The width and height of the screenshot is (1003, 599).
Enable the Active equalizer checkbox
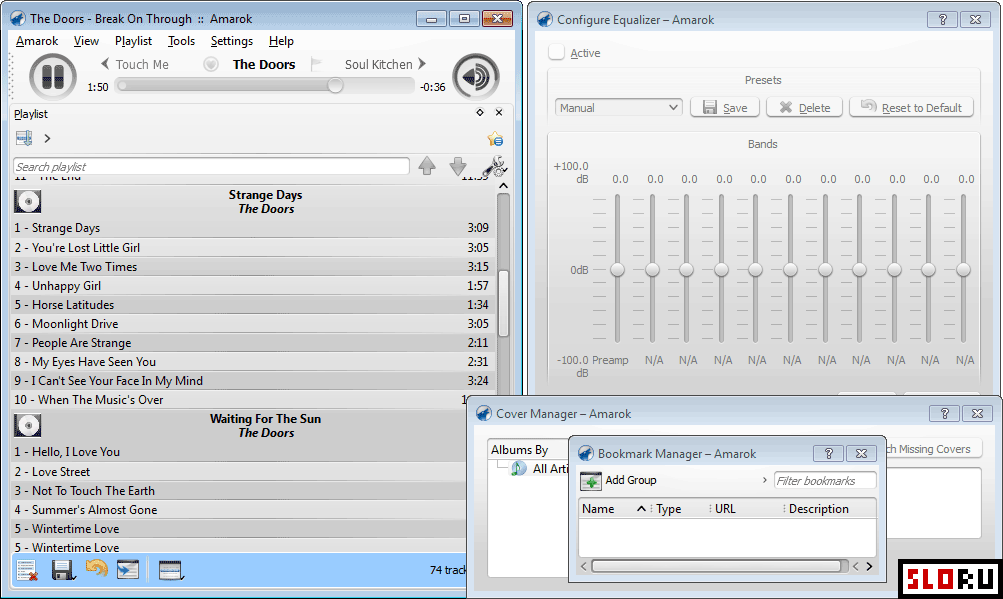pyautogui.click(x=557, y=52)
